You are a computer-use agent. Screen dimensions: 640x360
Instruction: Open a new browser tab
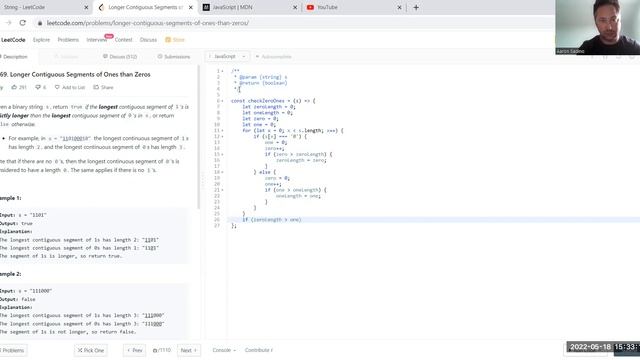[416, 7]
